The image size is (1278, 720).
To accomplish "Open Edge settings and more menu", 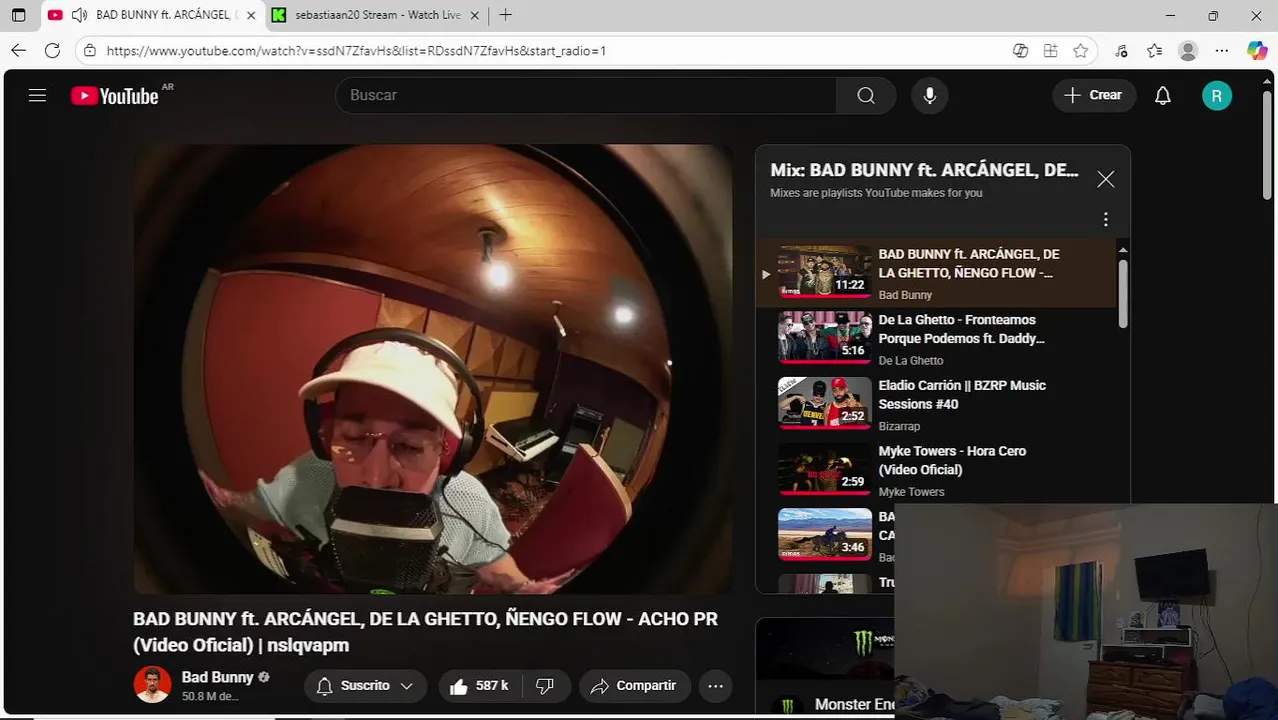I will tap(1222, 51).
